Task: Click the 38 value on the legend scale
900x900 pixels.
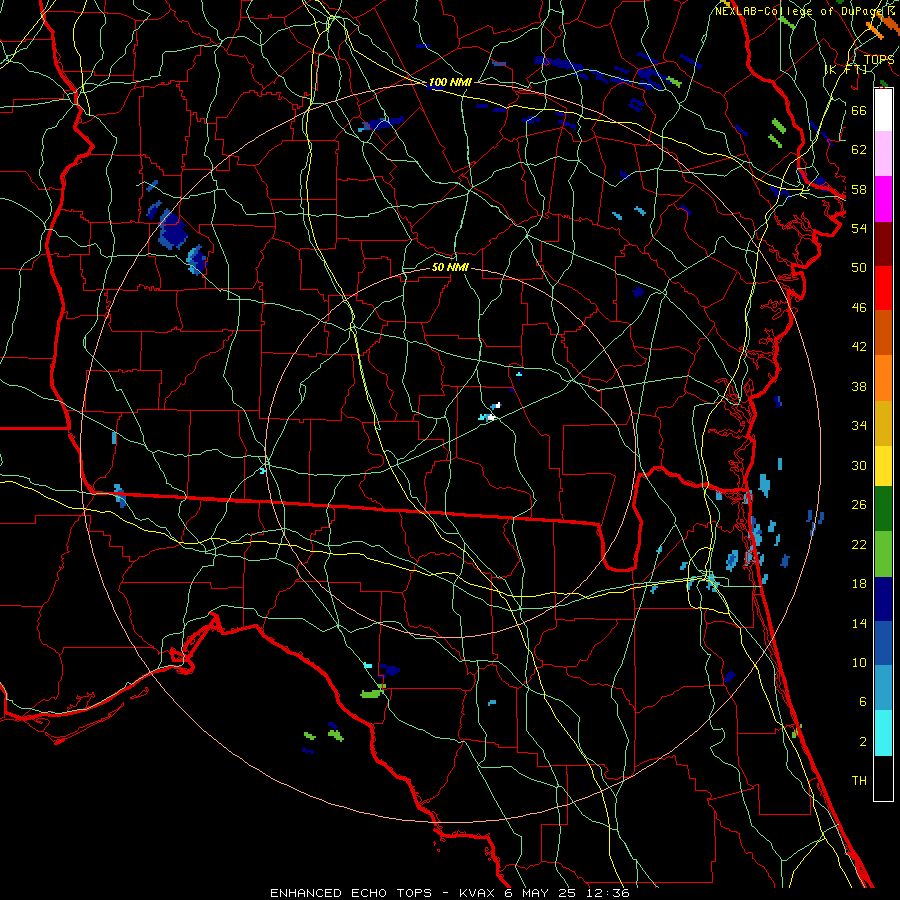Action: (x=859, y=387)
